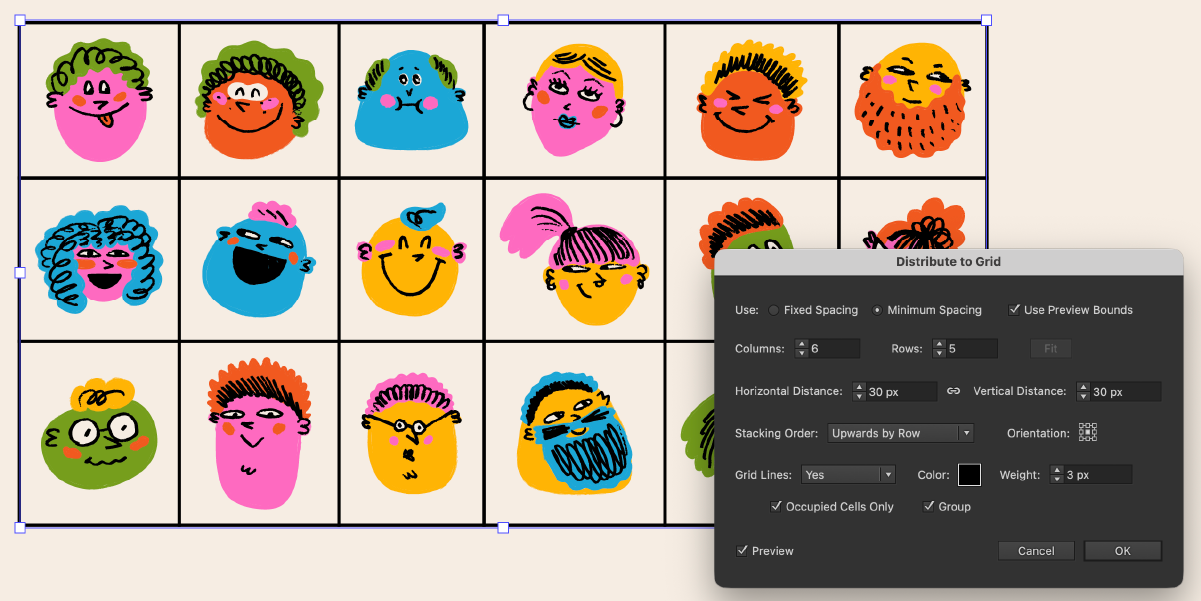The height and width of the screenshot is (601, 1201).
Task: Turn off the Preview checkbox
Action: click(x=741, y=551)
